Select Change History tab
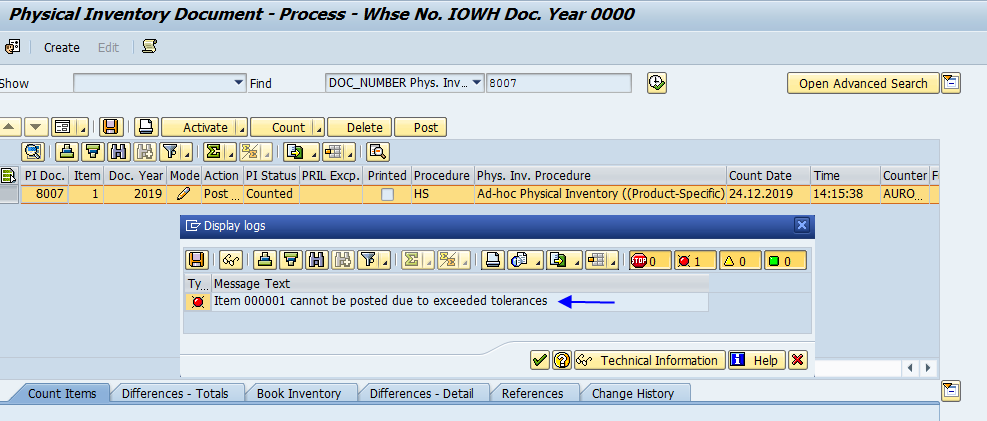987x421 pixels. pos(633,393)
